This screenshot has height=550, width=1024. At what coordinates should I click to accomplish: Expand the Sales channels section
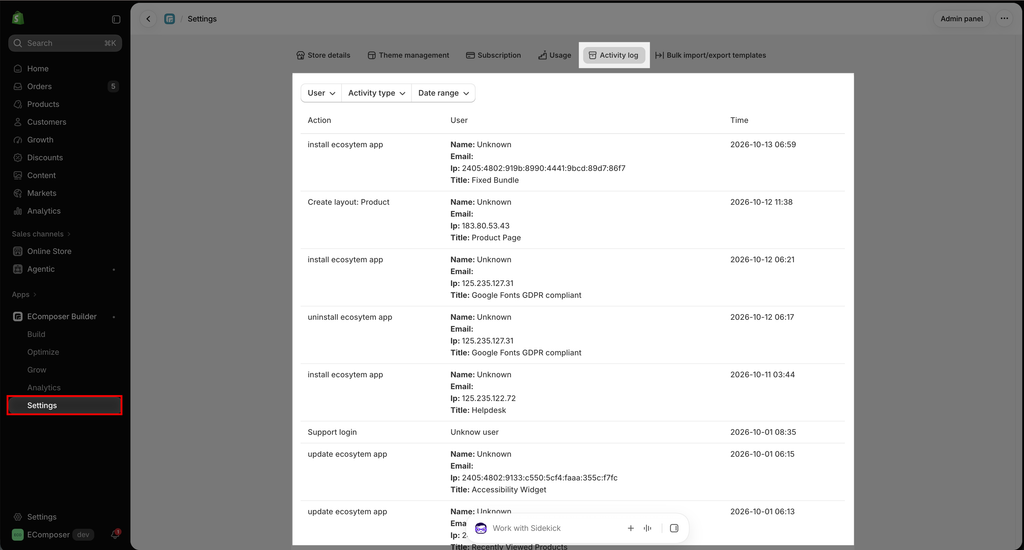pos(40,234)
